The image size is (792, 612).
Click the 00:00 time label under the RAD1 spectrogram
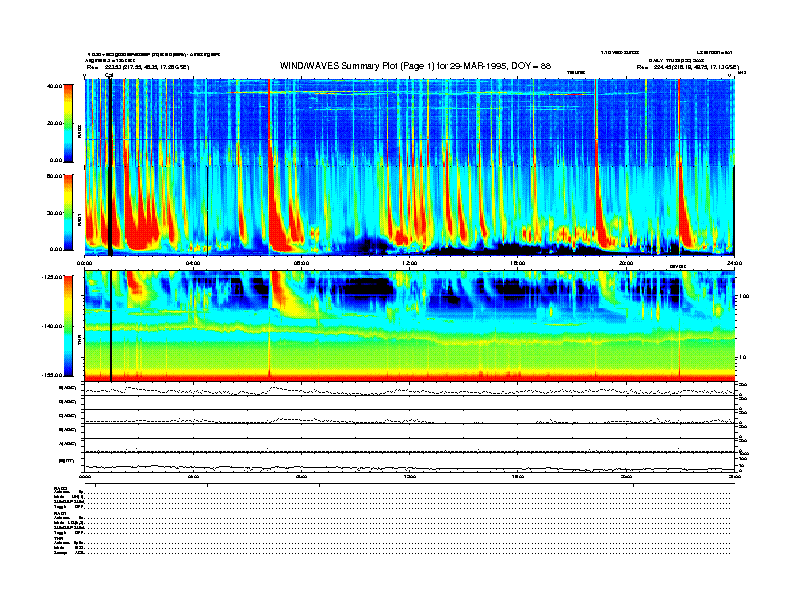(84, 263)
